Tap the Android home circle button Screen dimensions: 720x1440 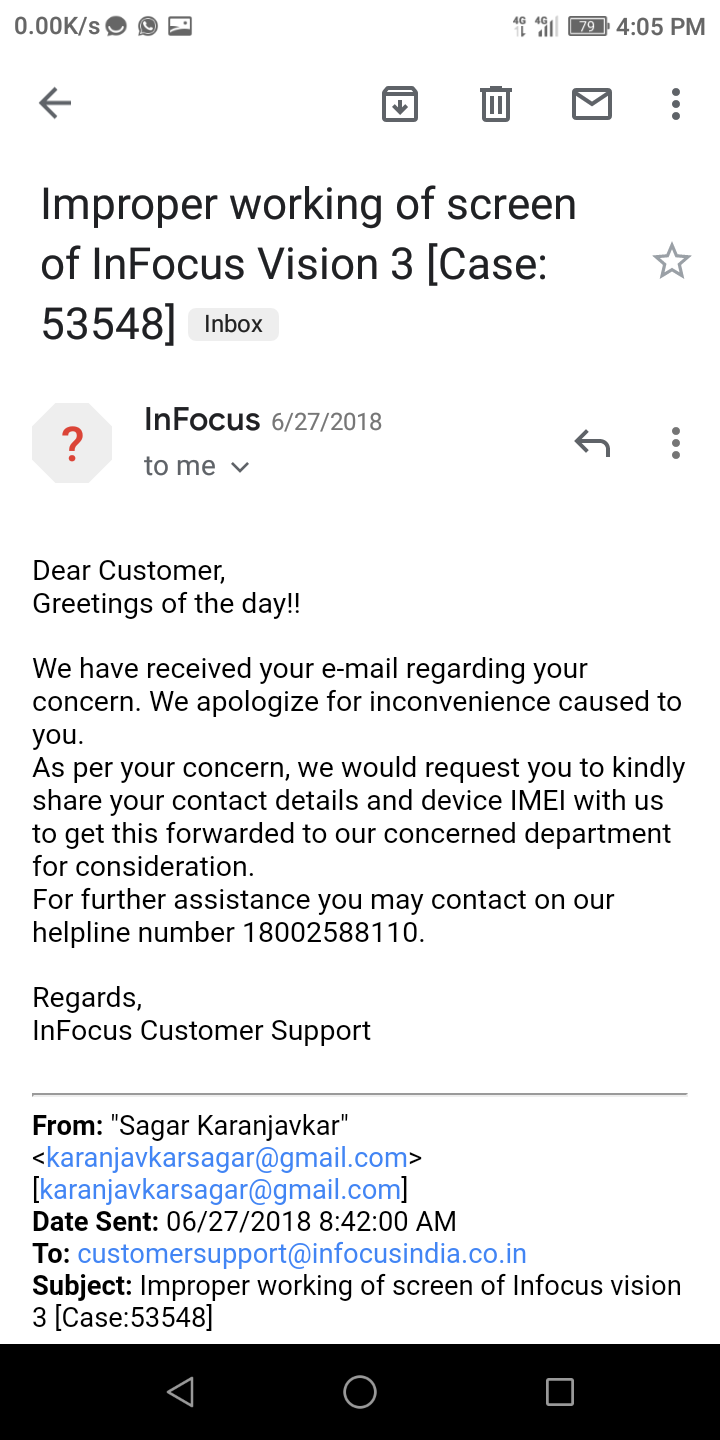[x=360, y=1392]
